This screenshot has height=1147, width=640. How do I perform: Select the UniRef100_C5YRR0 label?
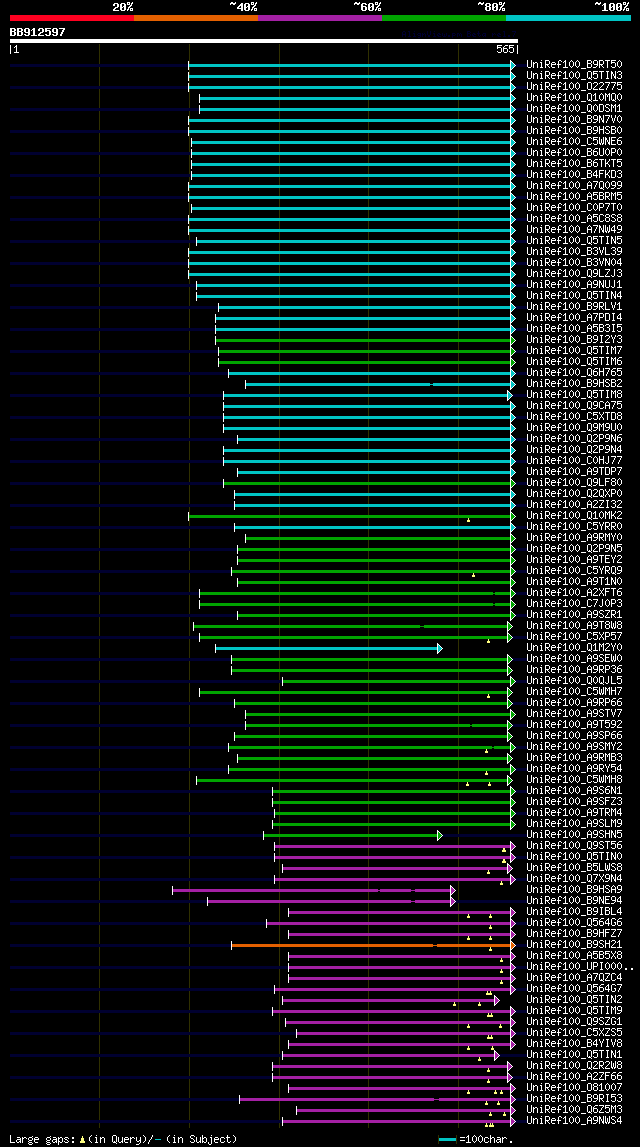click(574, 527)
